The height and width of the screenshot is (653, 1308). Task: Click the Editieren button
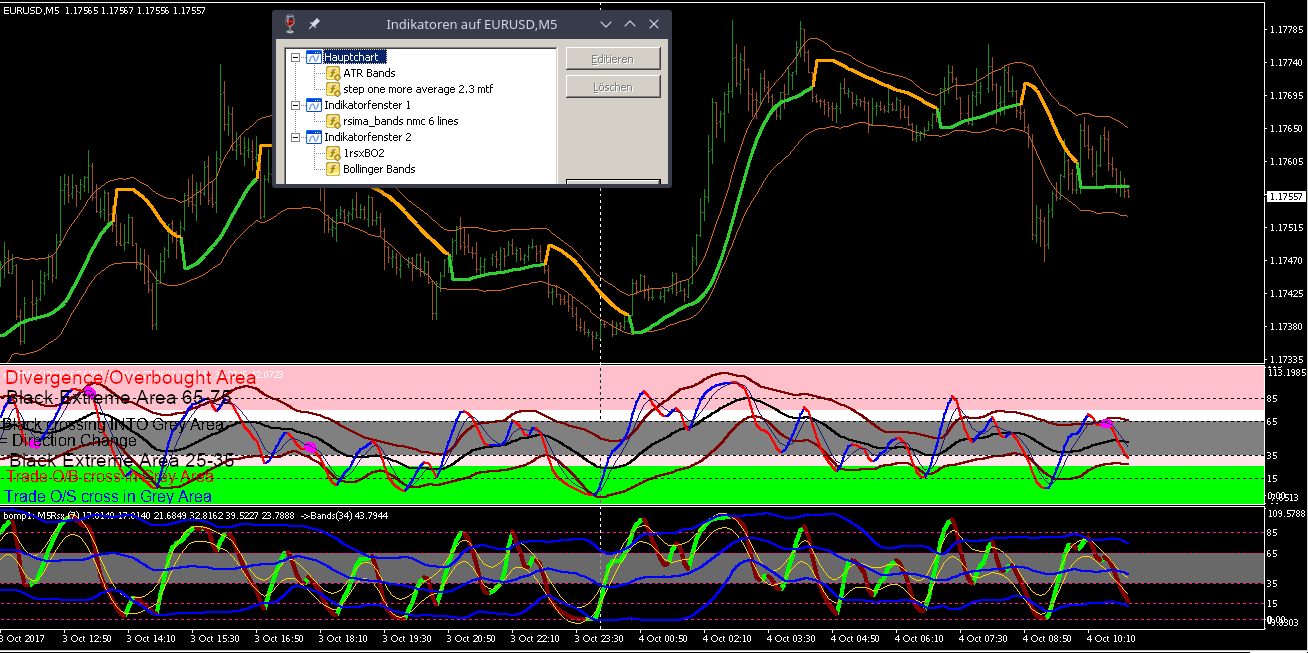click(613, 59)
